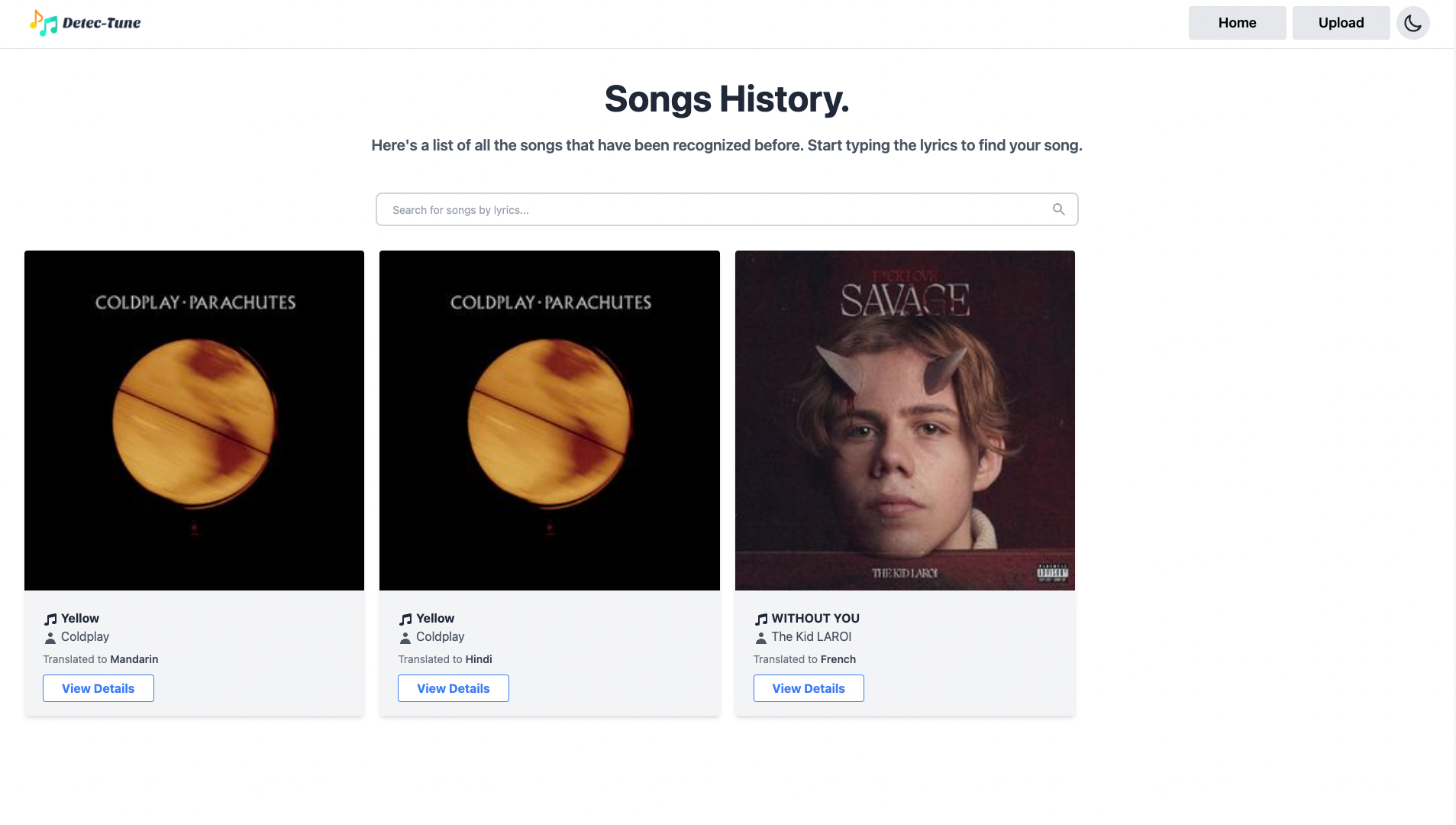Screen dimensions: 1456x825
Task: Click the magnifying glass search icon
Action: (1058, 209)
